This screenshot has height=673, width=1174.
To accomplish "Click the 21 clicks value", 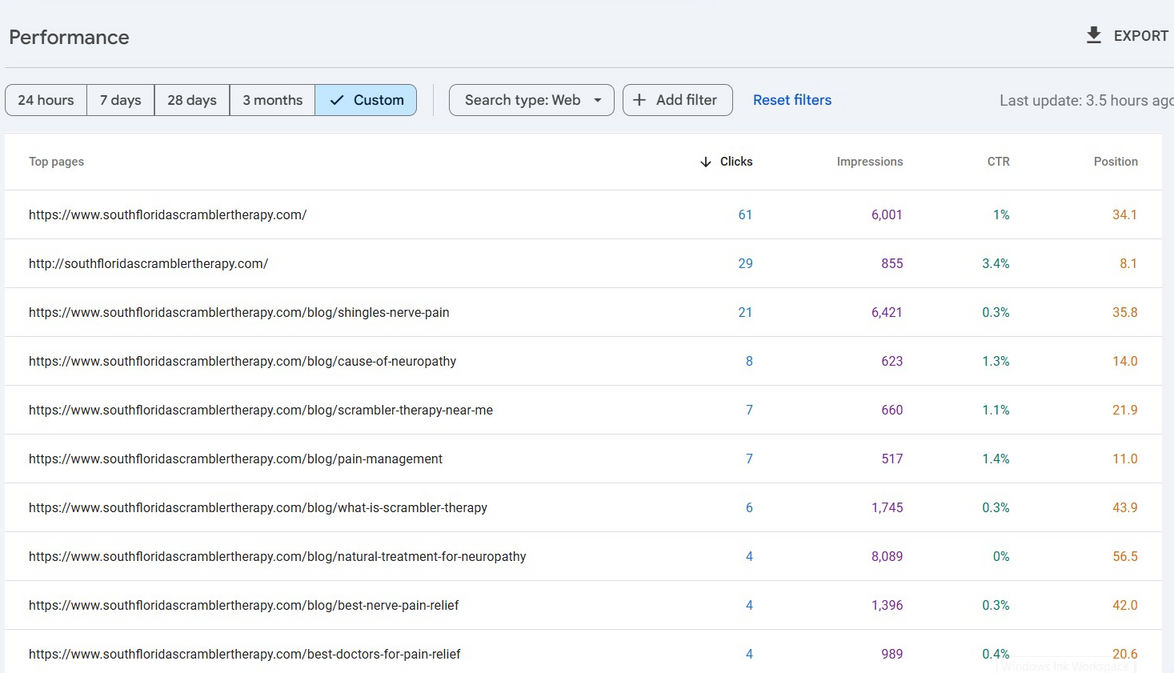I will coord(745,312).
